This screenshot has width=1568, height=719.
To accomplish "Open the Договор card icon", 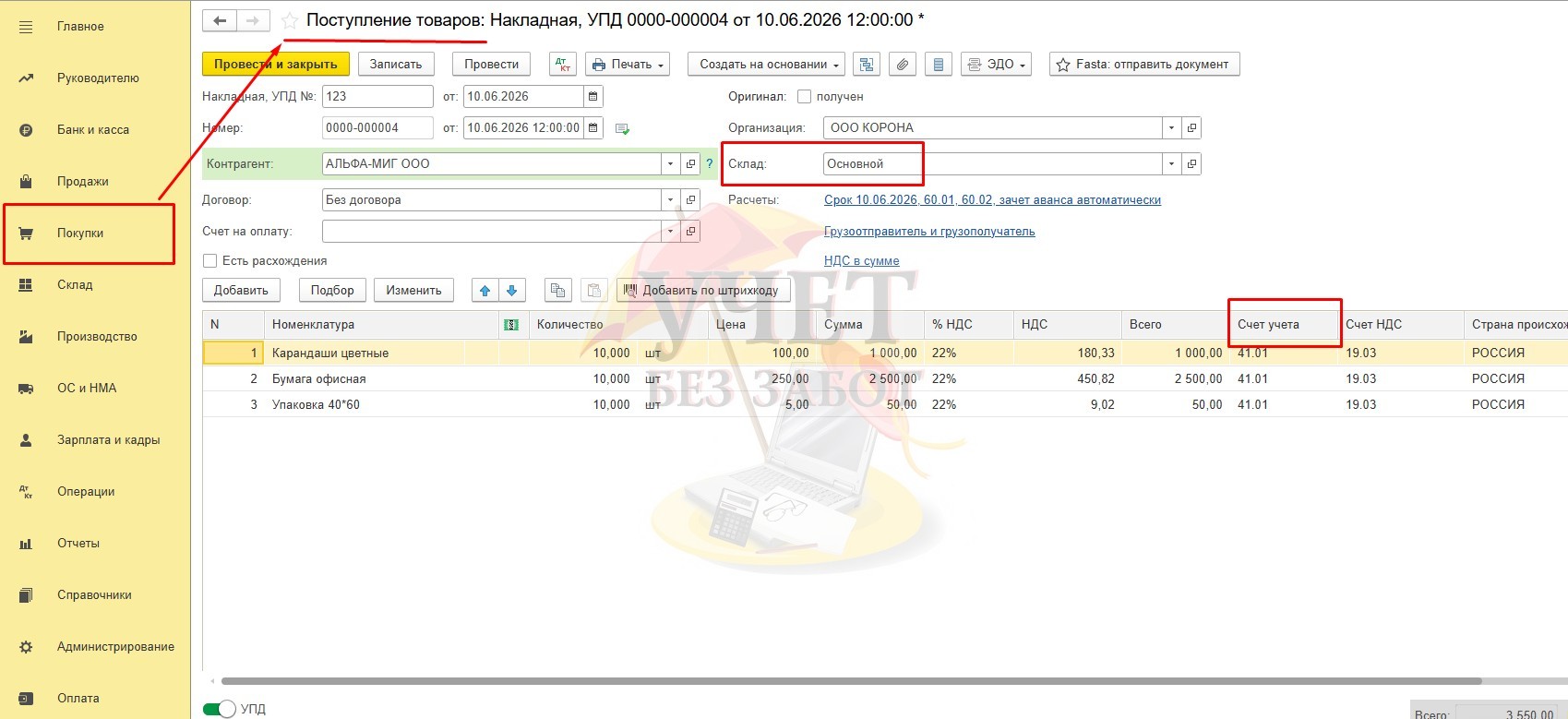I will click(690, 199).
